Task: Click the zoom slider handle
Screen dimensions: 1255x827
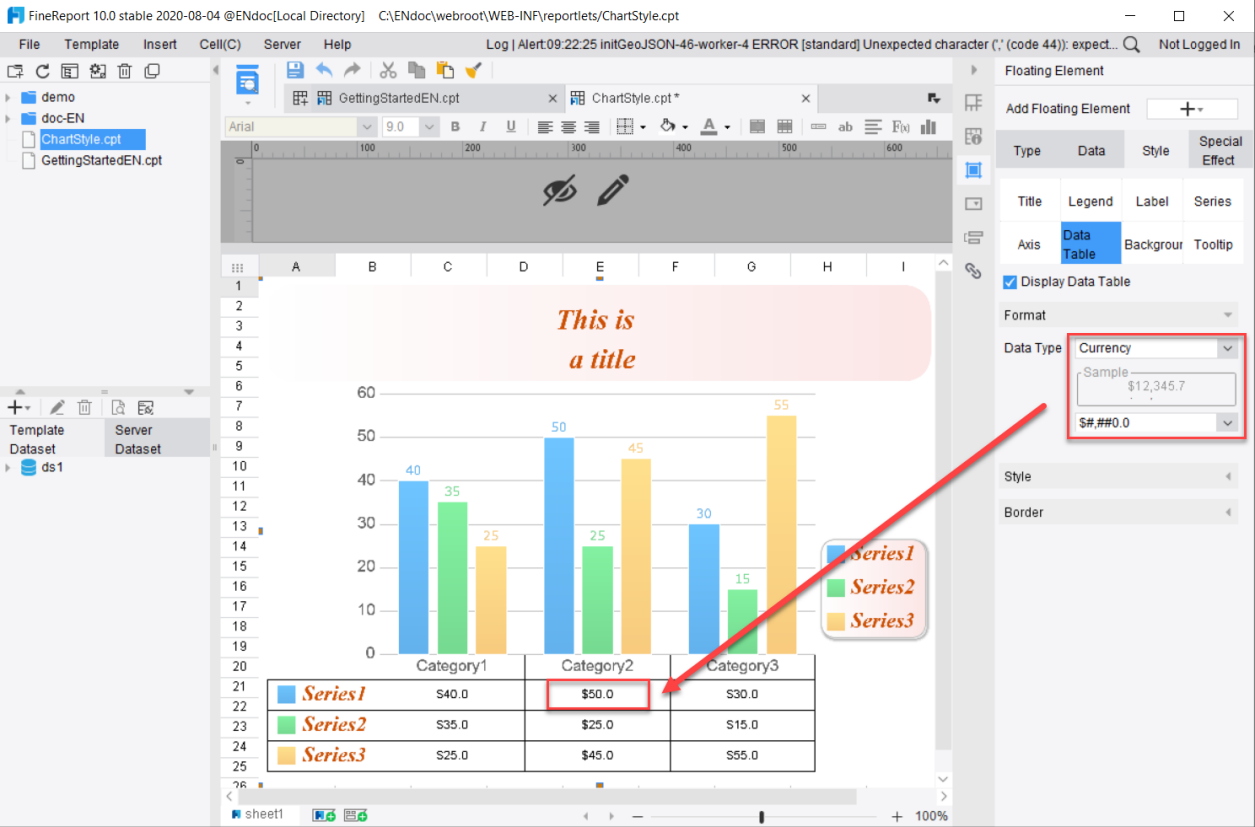Action: point(762,816)
